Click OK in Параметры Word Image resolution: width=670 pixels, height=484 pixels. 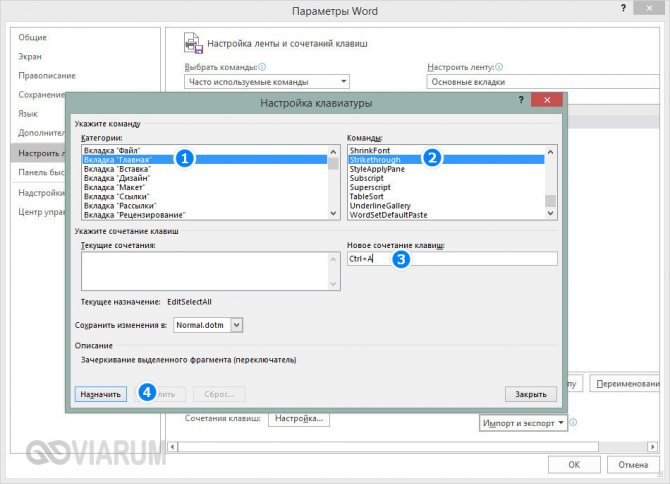574,464
